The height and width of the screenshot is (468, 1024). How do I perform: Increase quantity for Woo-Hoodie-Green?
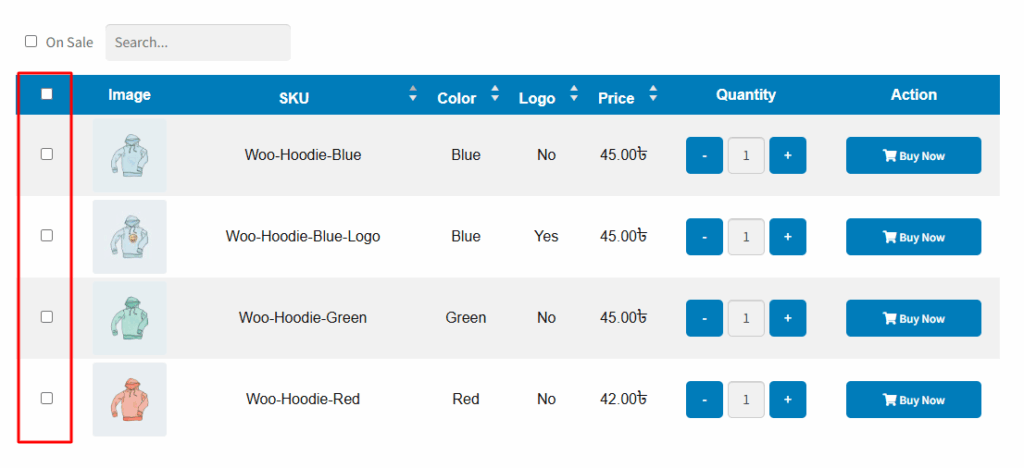pyautogui.click(x=788, y=318)
